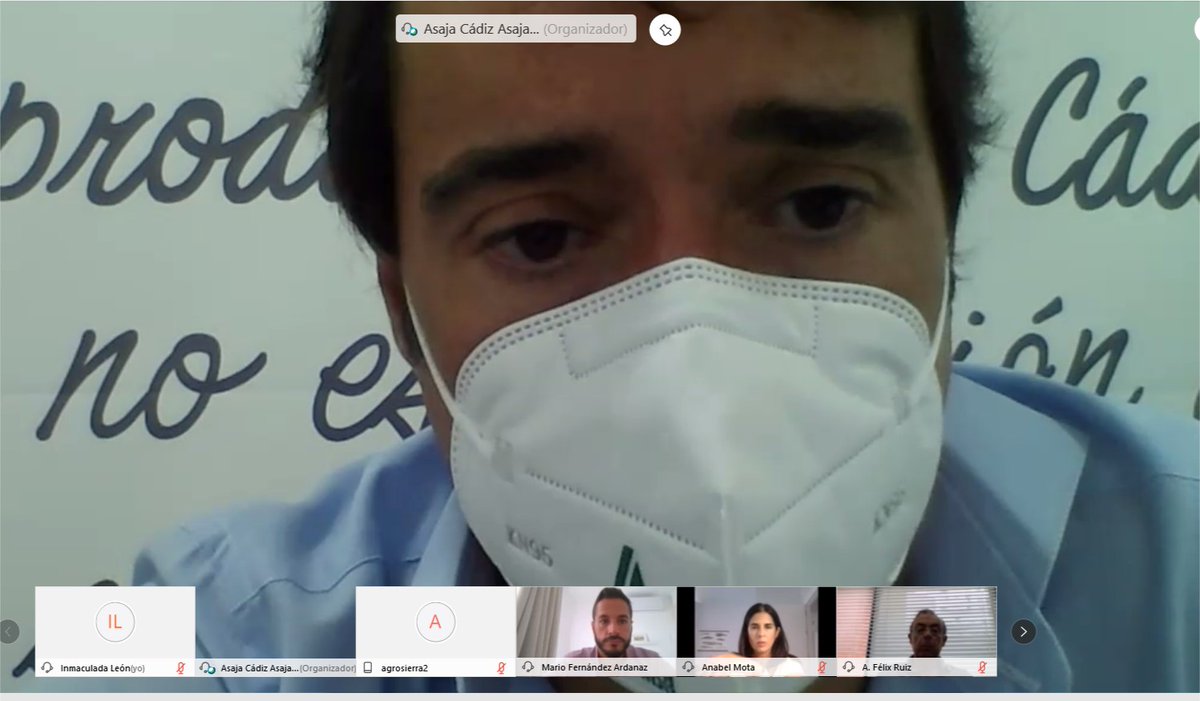Open A. Félix Ruiz video thumbnail

tap(917, 632)
